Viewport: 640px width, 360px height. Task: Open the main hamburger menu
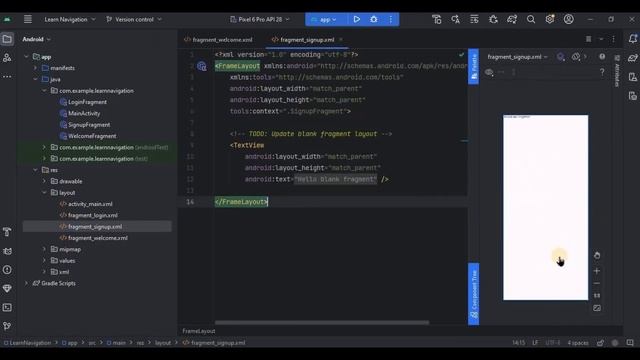28,19
